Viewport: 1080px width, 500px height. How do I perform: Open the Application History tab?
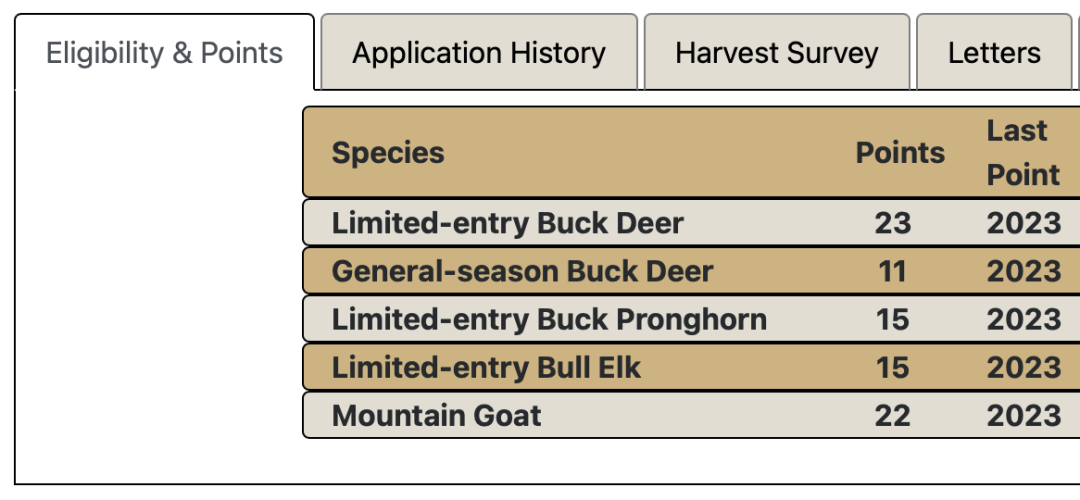tap(479, 52)
